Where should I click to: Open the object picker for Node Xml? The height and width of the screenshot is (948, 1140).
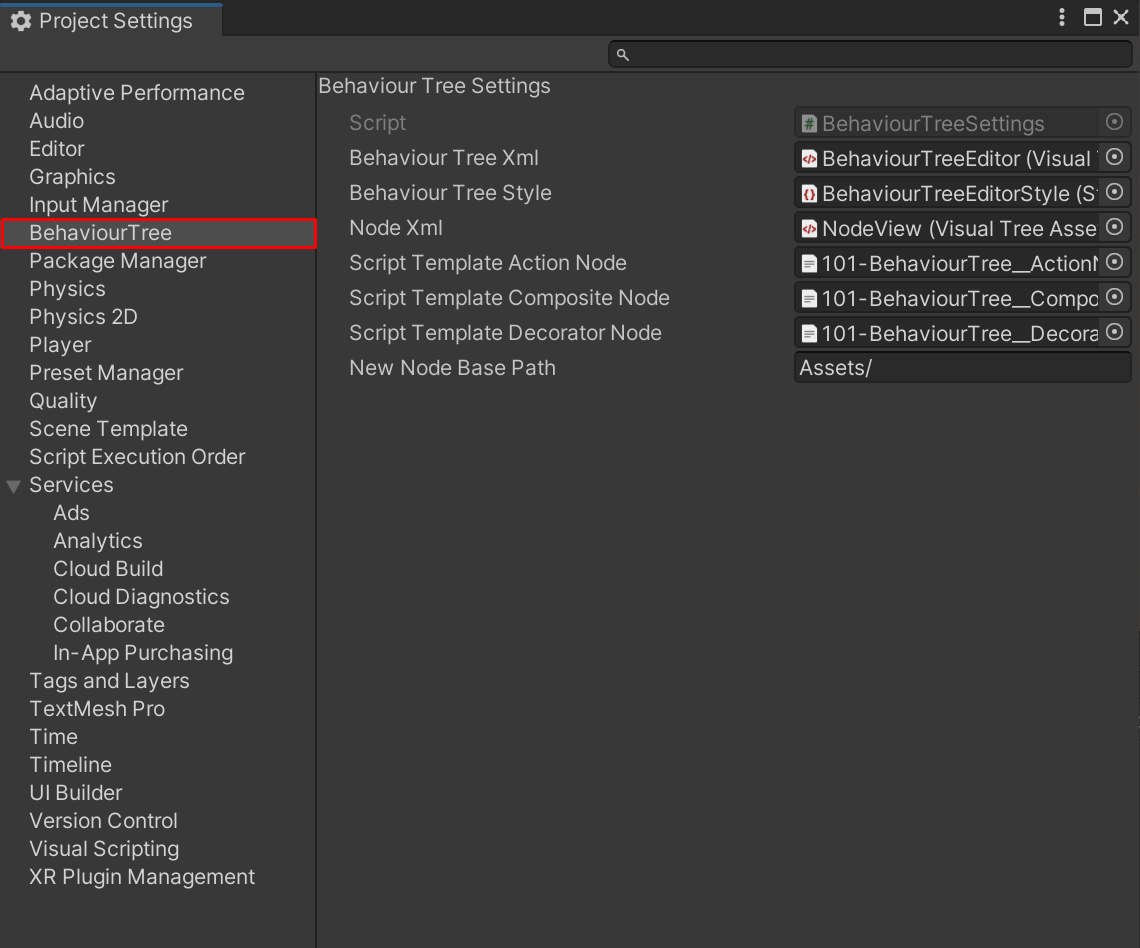(1114, 227)
